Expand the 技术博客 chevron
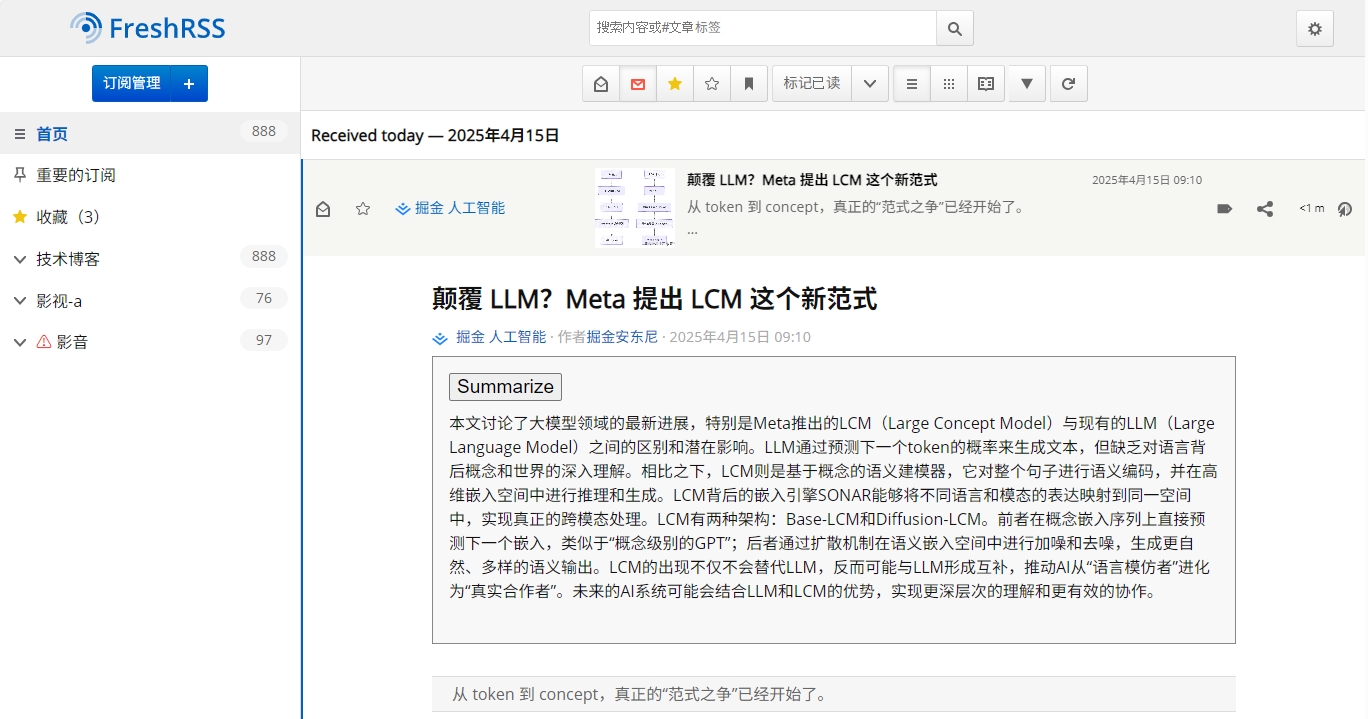This screenshot has width=1368, height=719. [19, 259]
